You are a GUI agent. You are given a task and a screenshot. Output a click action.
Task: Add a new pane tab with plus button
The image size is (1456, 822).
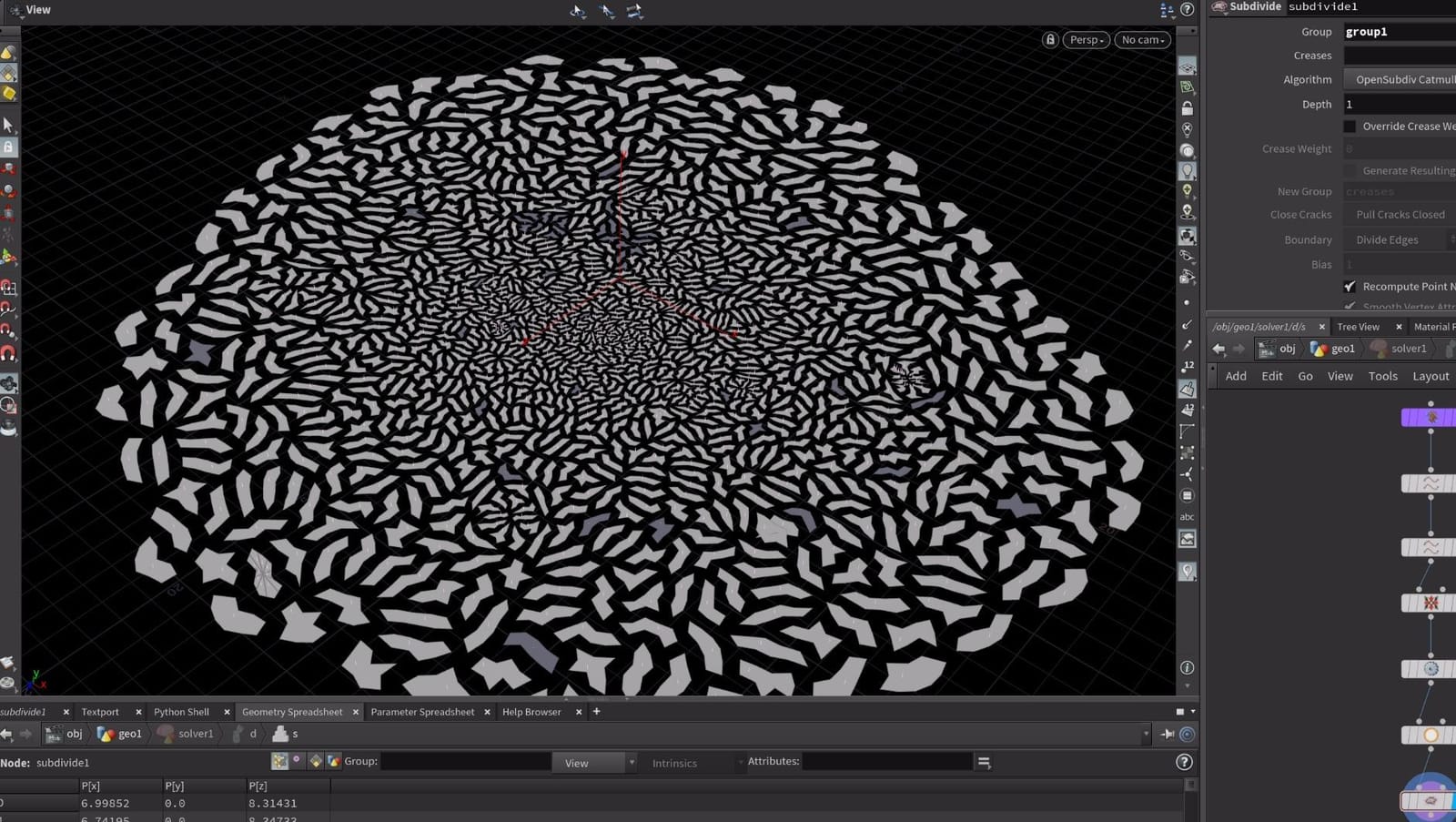point(596,712)
